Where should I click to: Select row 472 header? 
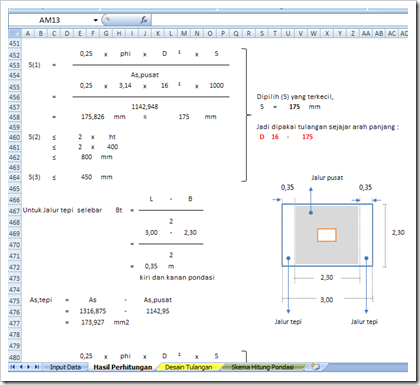[15, 267]
